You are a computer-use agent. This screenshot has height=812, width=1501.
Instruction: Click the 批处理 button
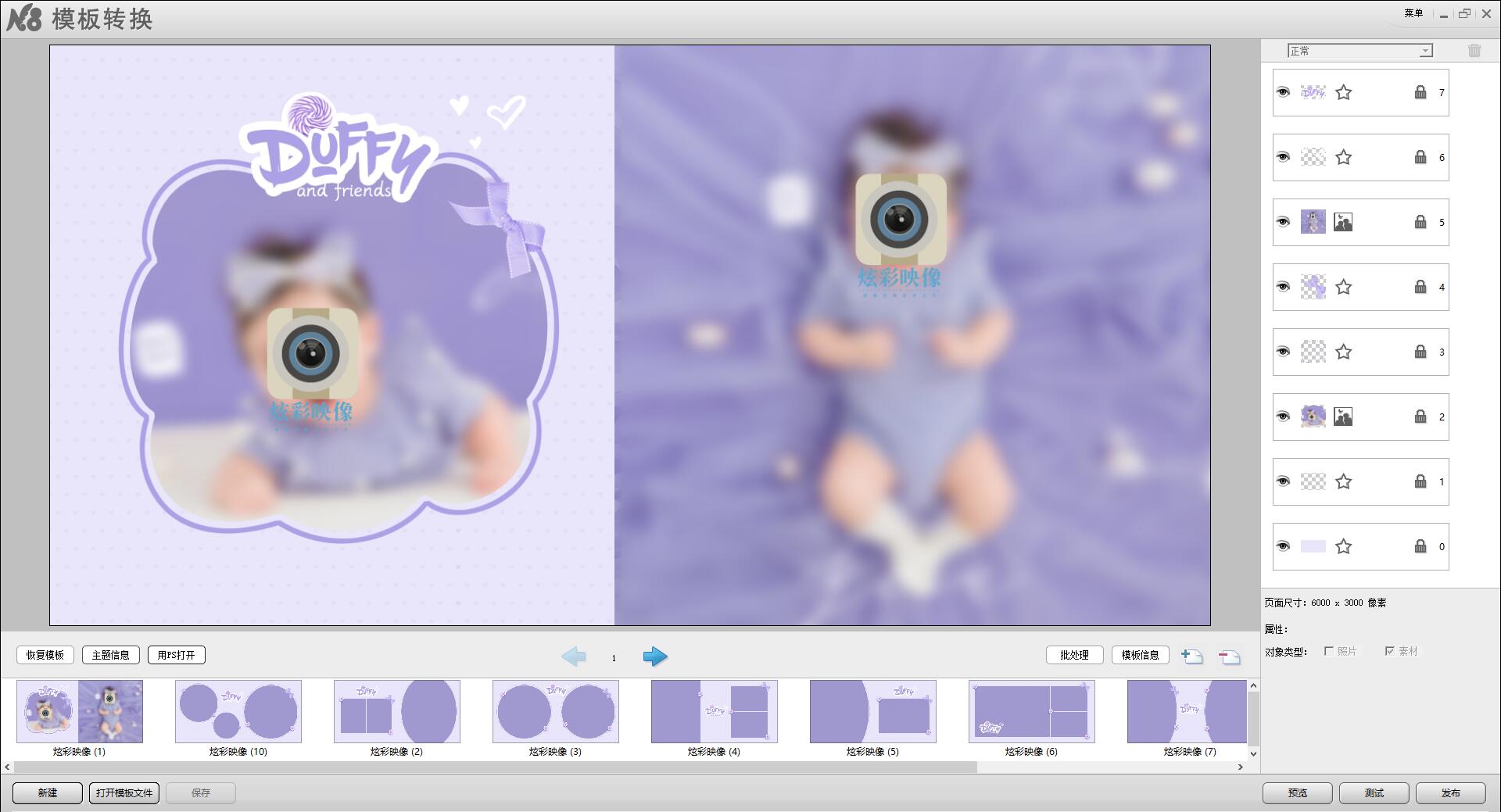pyautogui.click(x=1074, y=655)
